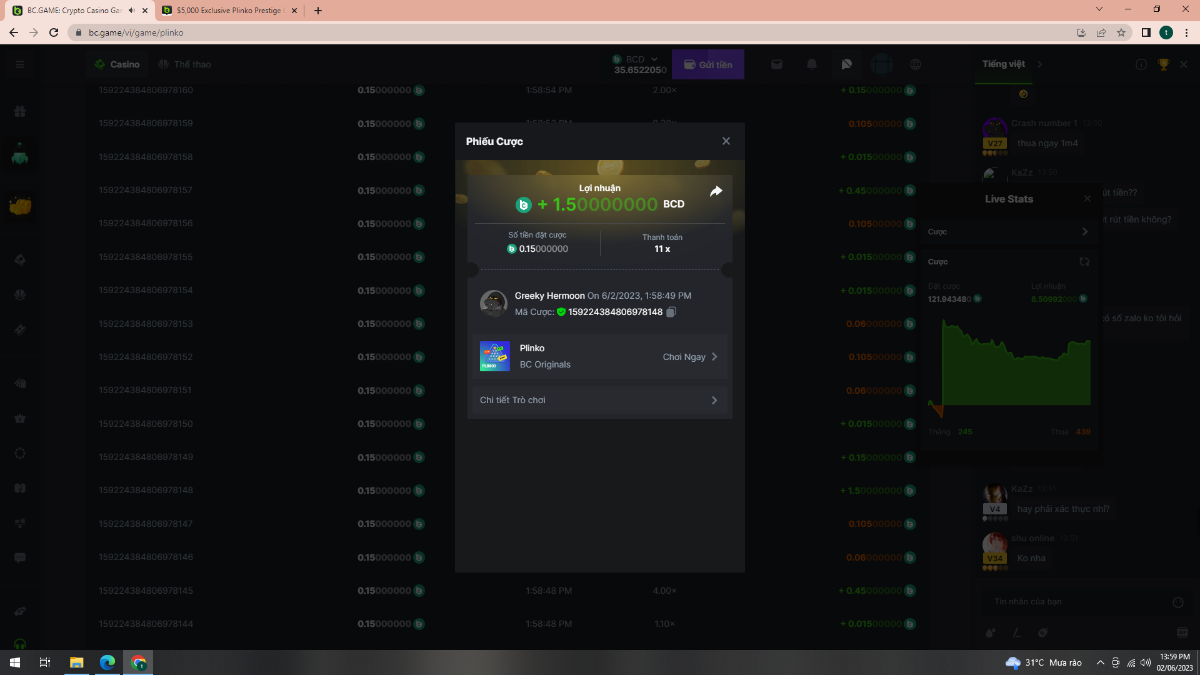The image size is (1200, 675).
Task: Expand the Tiếng việt chat room selector
Action: 1012,64
